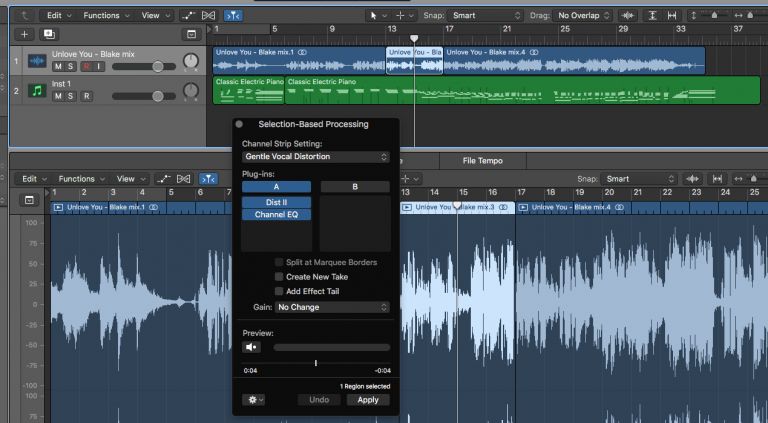Toggle Catch Playhead in Tracks area toolbar

233,16
